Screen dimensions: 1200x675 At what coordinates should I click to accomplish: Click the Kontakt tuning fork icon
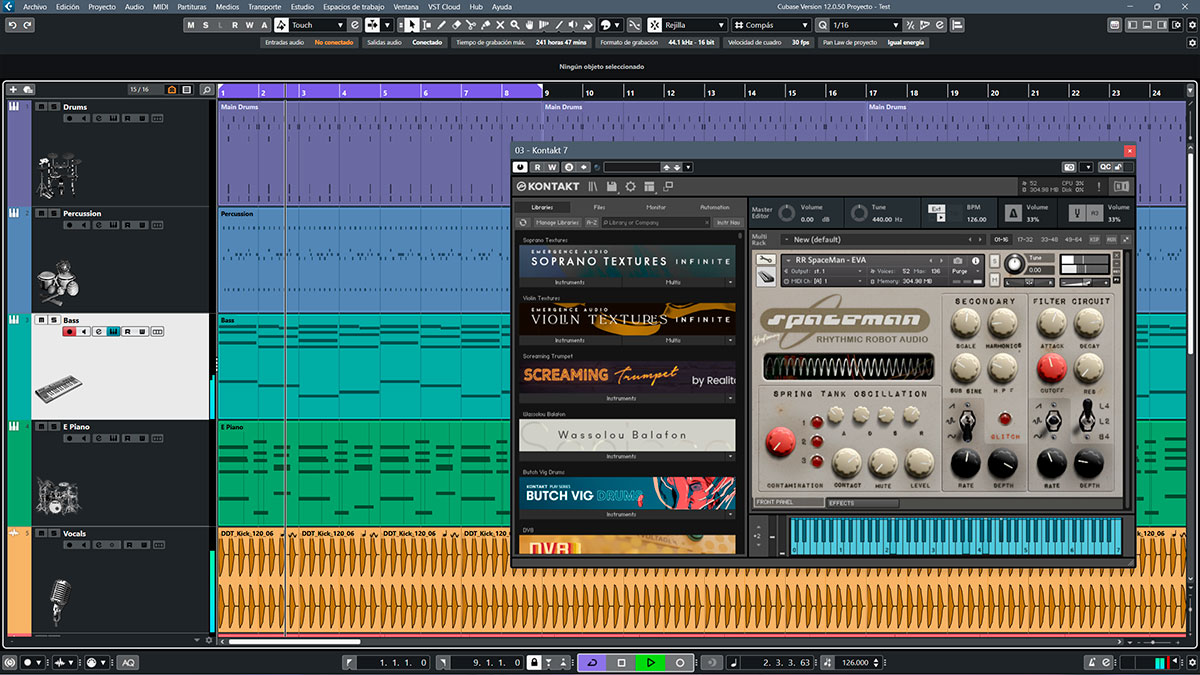point(1077,214)
